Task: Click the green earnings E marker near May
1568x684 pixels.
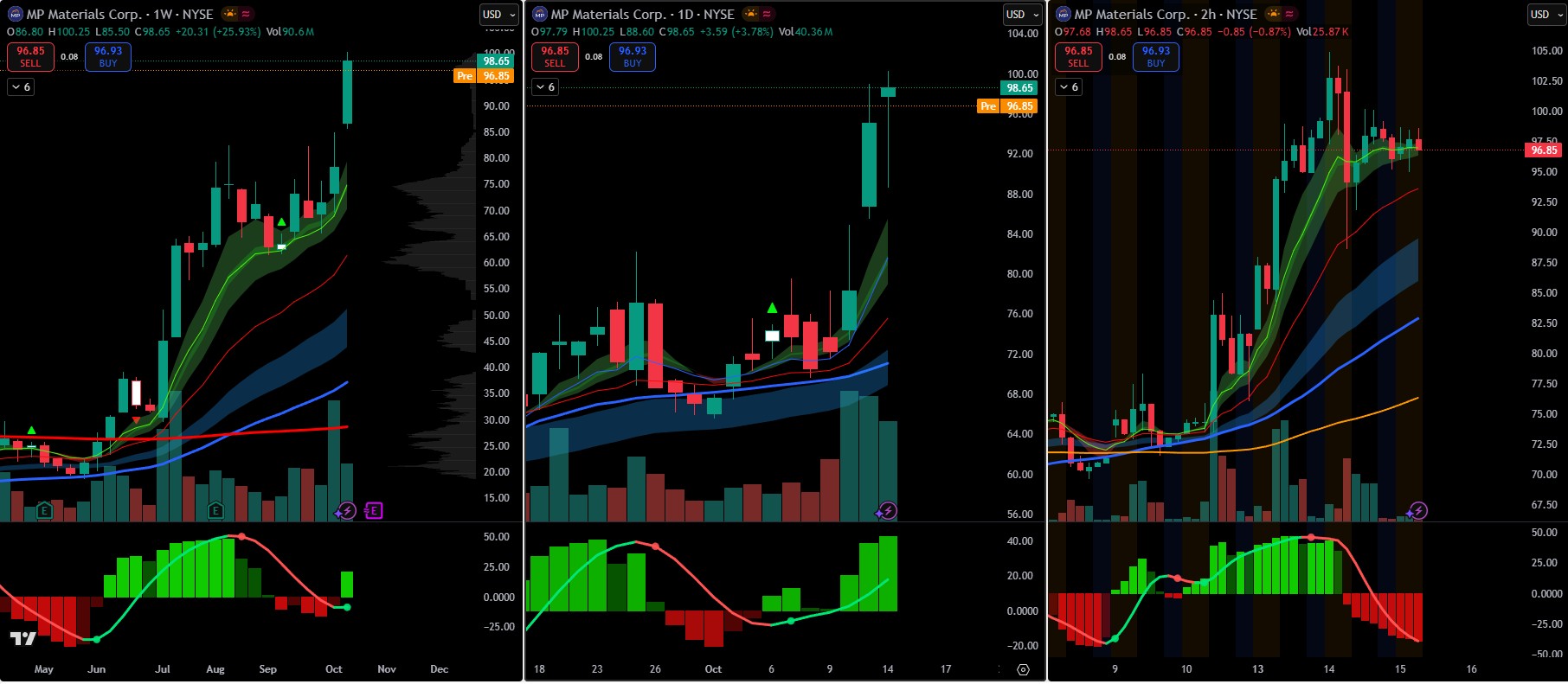Action: pyautogui.click(x=44, y=511)
